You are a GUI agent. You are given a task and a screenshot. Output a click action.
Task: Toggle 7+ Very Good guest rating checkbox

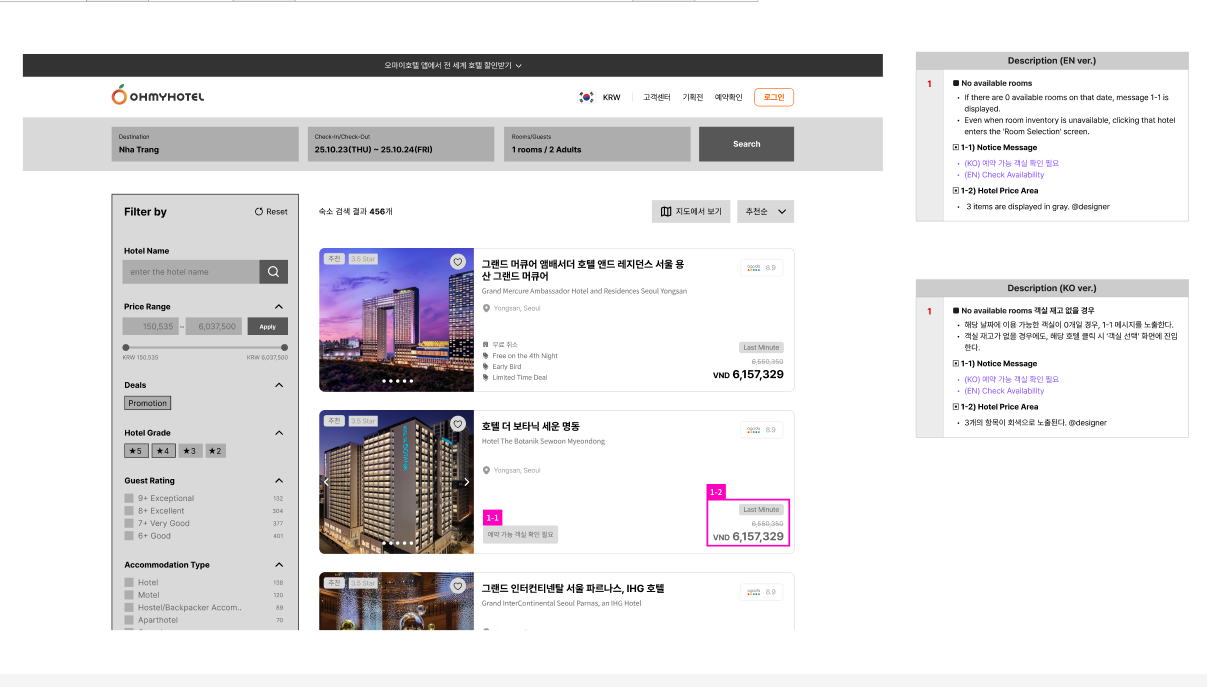[x=129, y=523]
